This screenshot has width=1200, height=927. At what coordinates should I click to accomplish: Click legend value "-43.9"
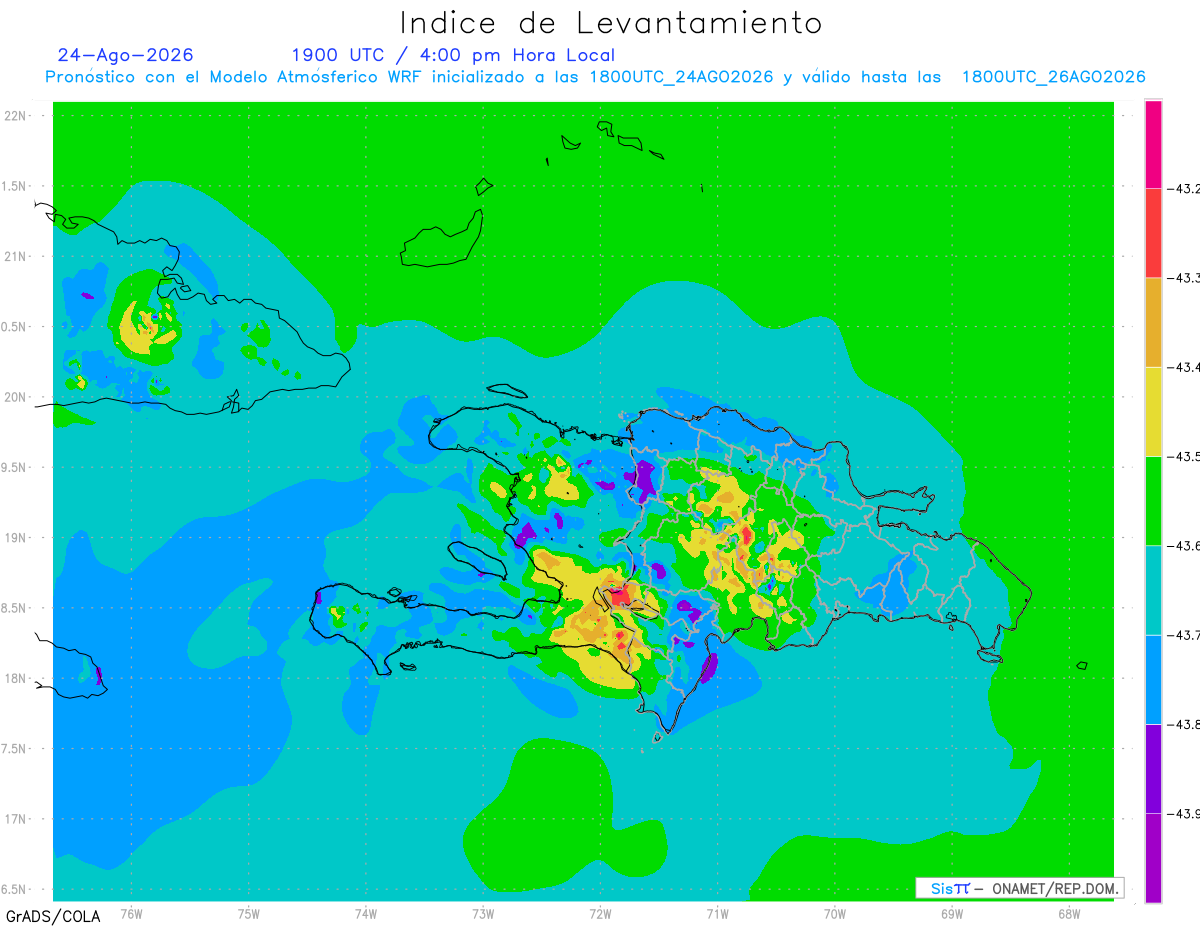(x=1184, y=813)
